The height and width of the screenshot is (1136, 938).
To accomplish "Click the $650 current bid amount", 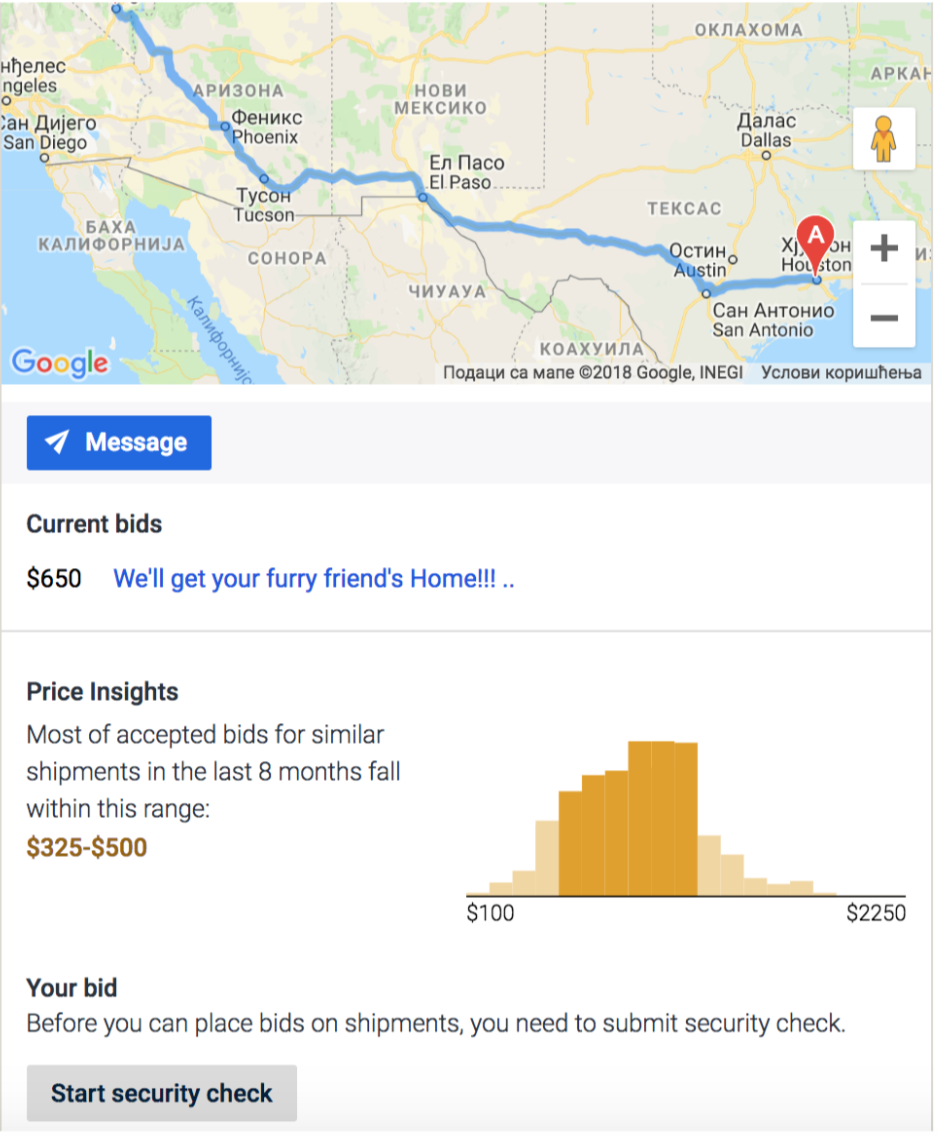I will (x=54, y=580).
